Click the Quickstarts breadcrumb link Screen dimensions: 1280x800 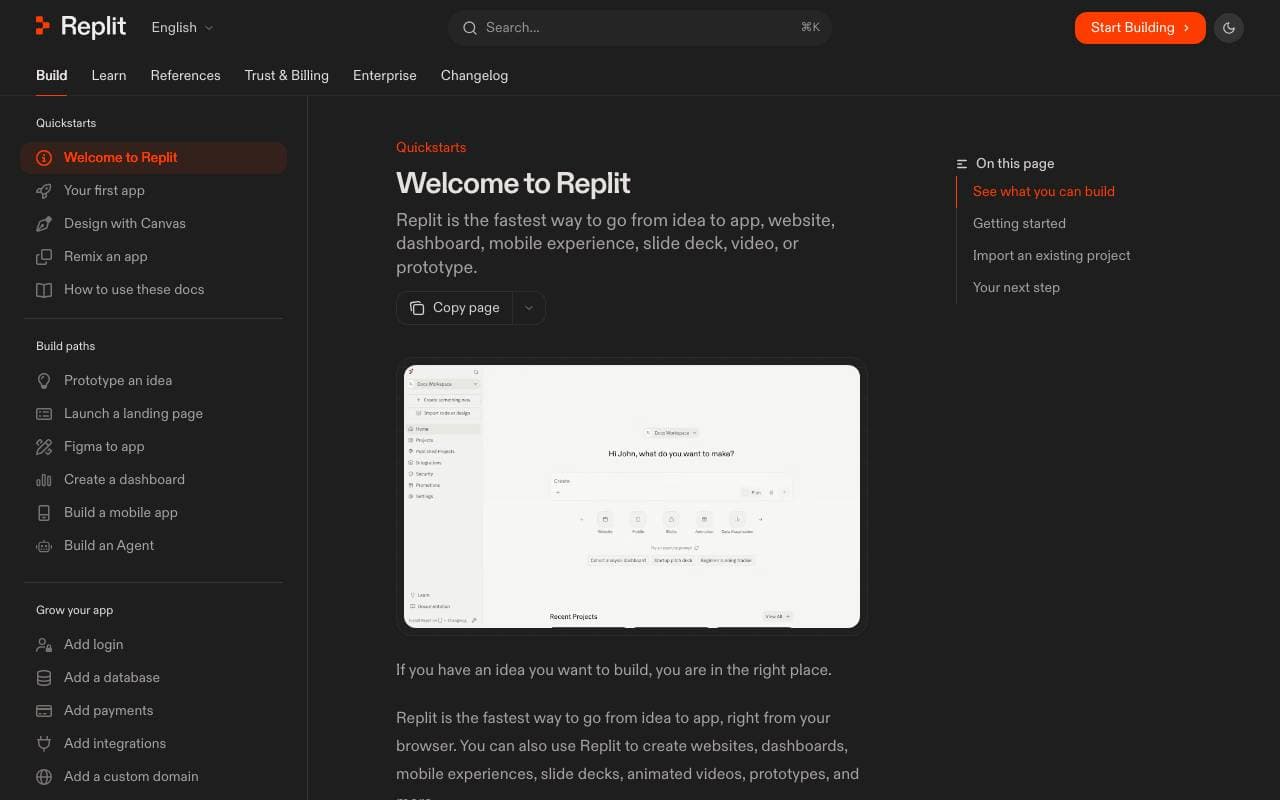point(431,147)
